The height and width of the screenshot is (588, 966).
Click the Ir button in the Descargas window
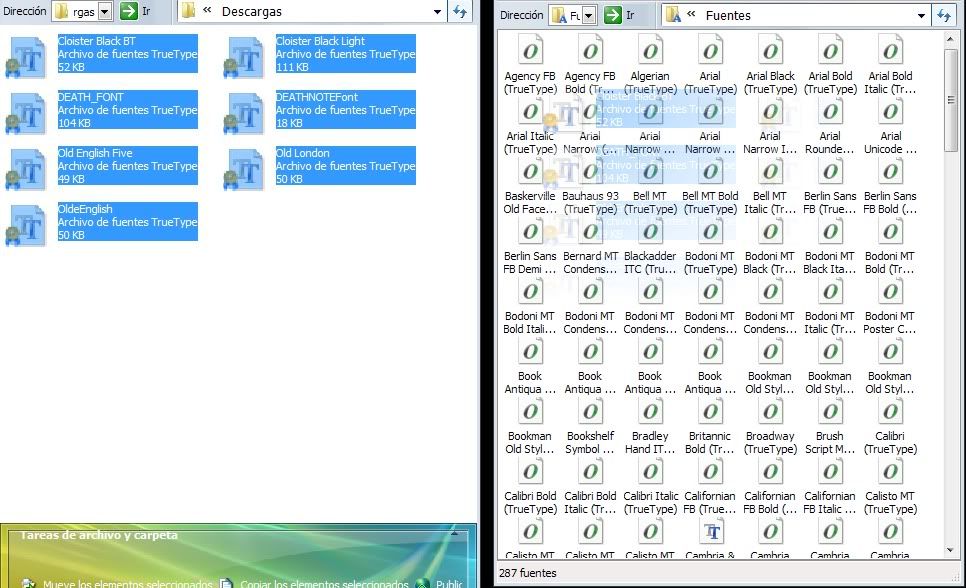pyautogui.click(x=136, y=11)
